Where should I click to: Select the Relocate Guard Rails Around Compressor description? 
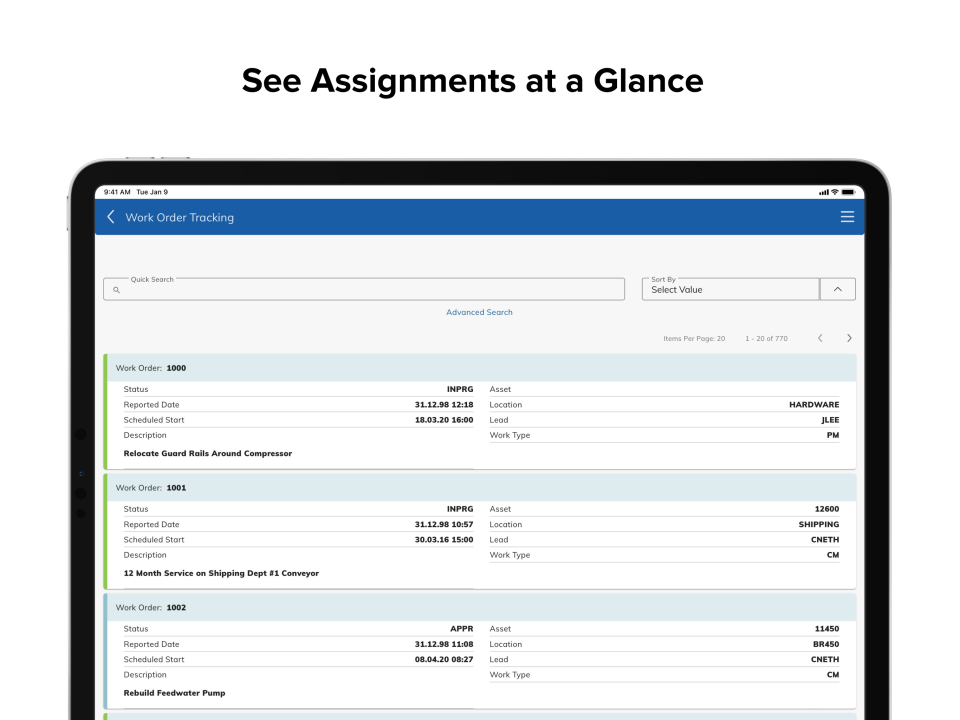[208, 453]
